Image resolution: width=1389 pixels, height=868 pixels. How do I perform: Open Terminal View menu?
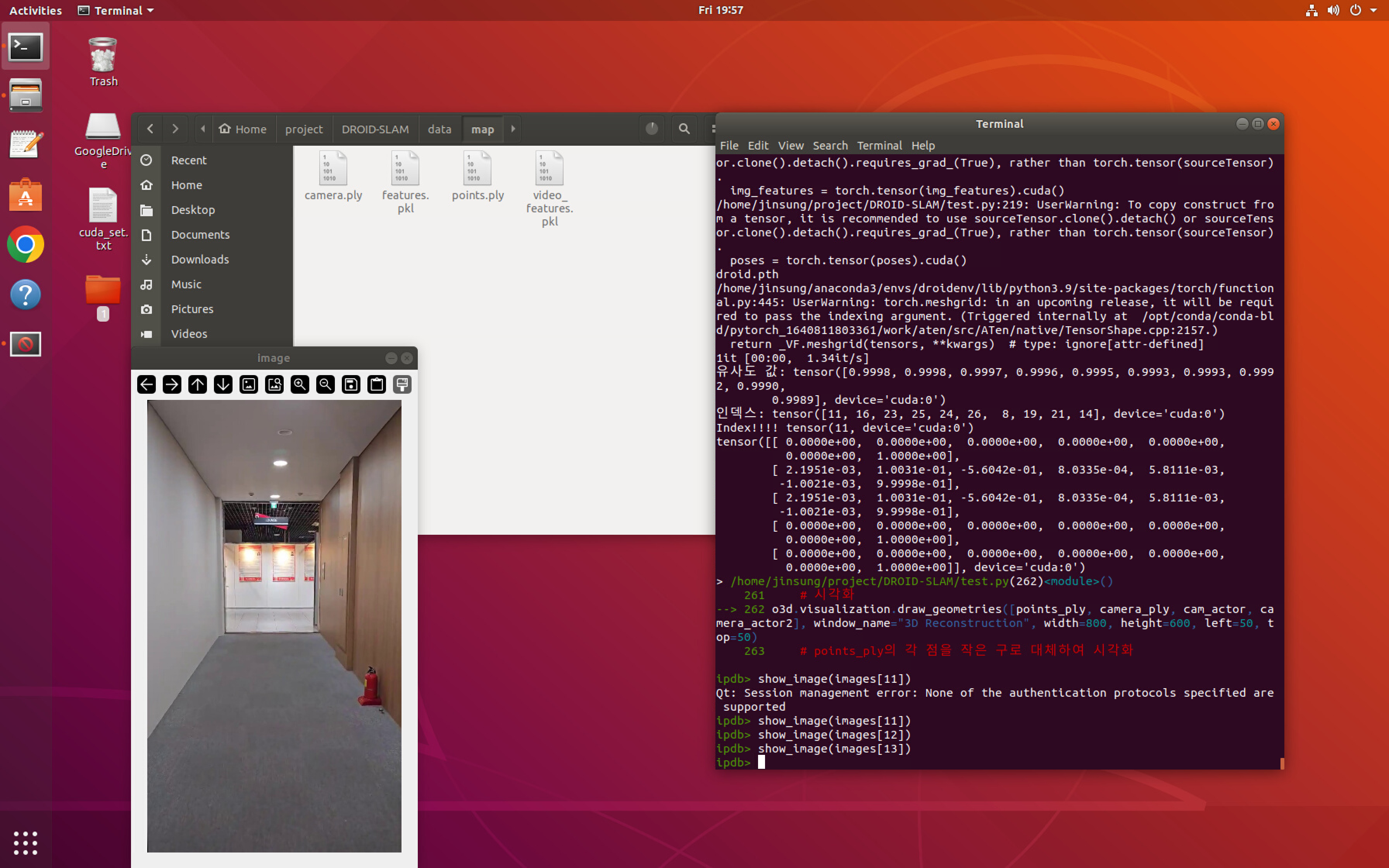(790, 146)
